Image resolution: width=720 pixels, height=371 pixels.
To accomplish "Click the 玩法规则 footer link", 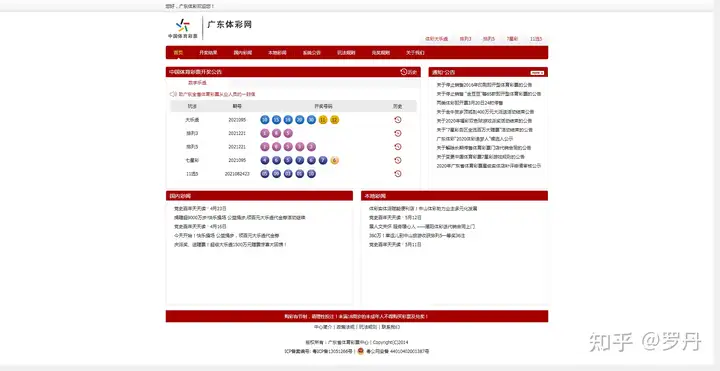I will 368,327.
